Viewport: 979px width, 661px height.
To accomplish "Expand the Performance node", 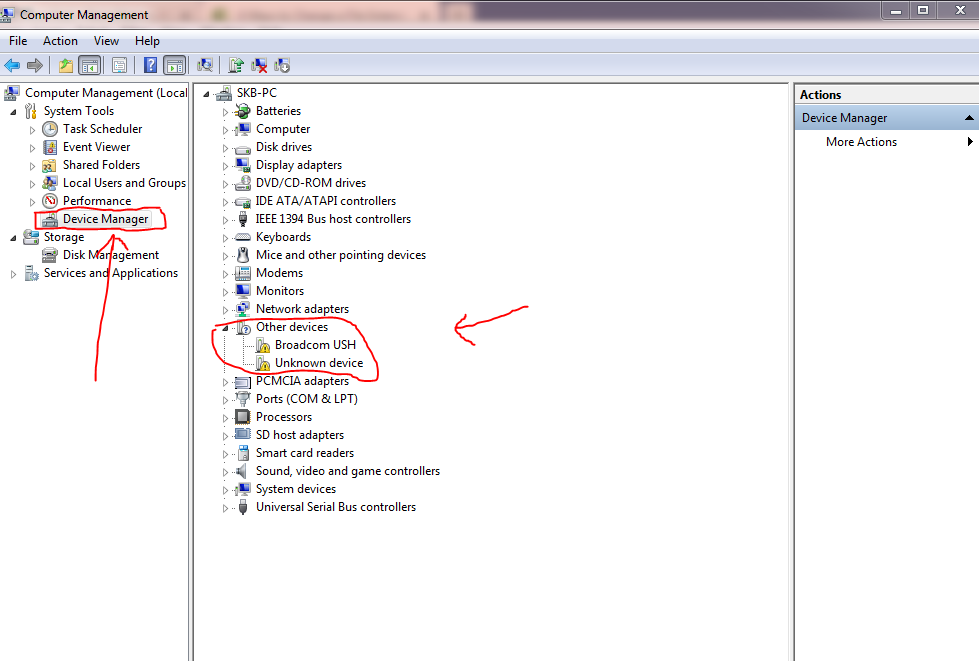I will [32, 202].
